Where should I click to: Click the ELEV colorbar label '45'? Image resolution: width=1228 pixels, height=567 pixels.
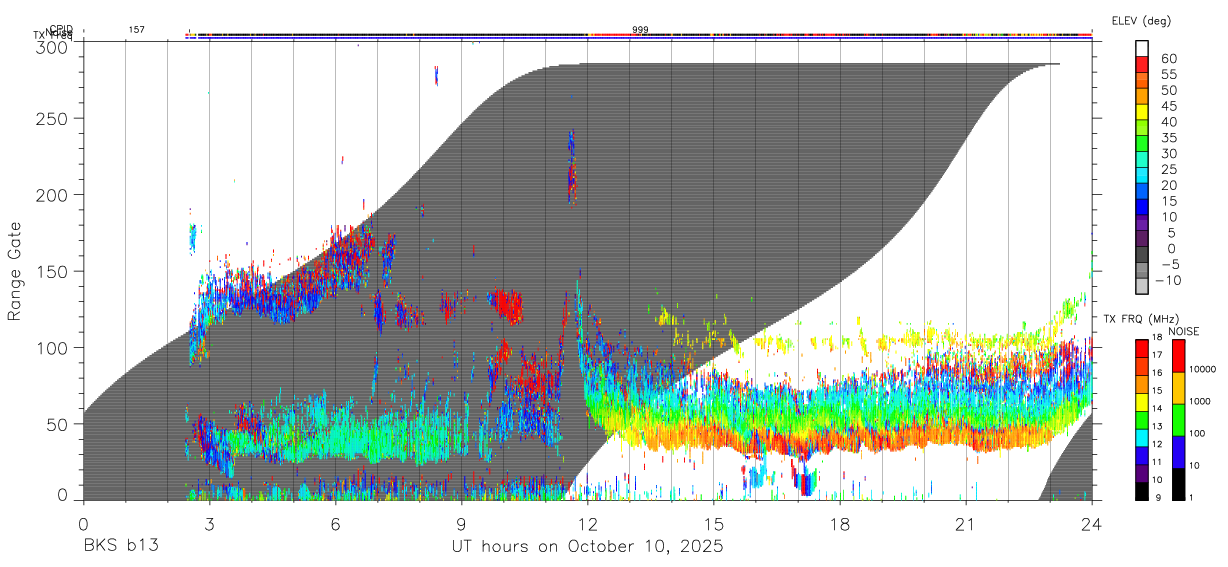point(1169,106)
